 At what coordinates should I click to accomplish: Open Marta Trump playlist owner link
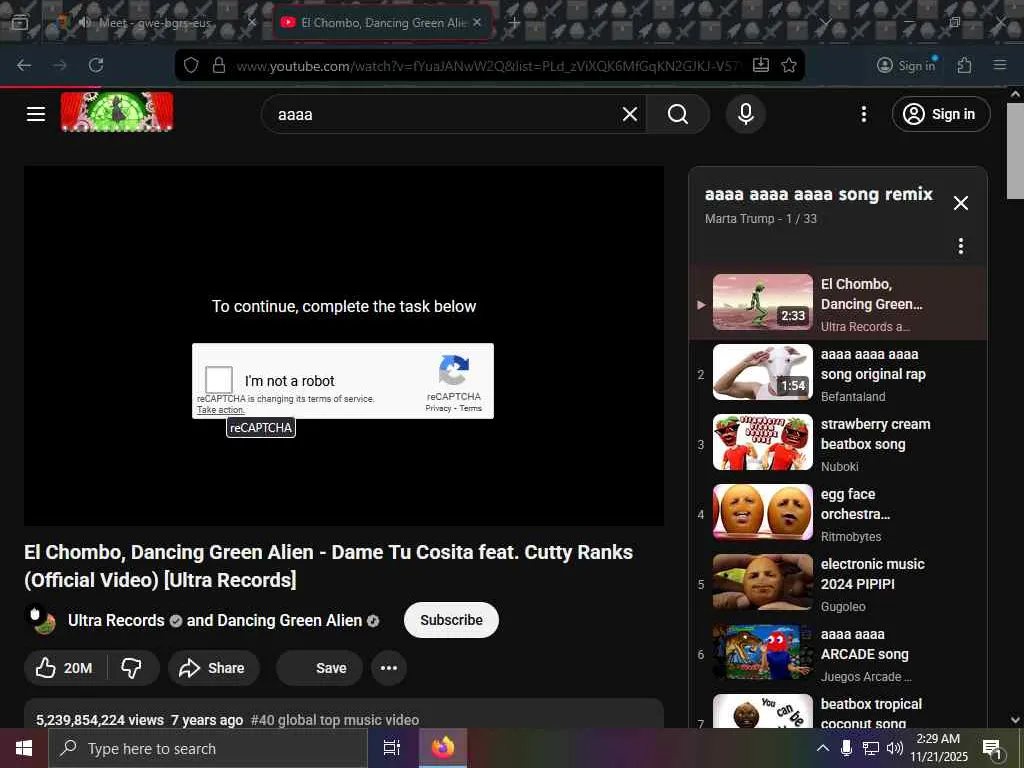[x=739, y=219]
